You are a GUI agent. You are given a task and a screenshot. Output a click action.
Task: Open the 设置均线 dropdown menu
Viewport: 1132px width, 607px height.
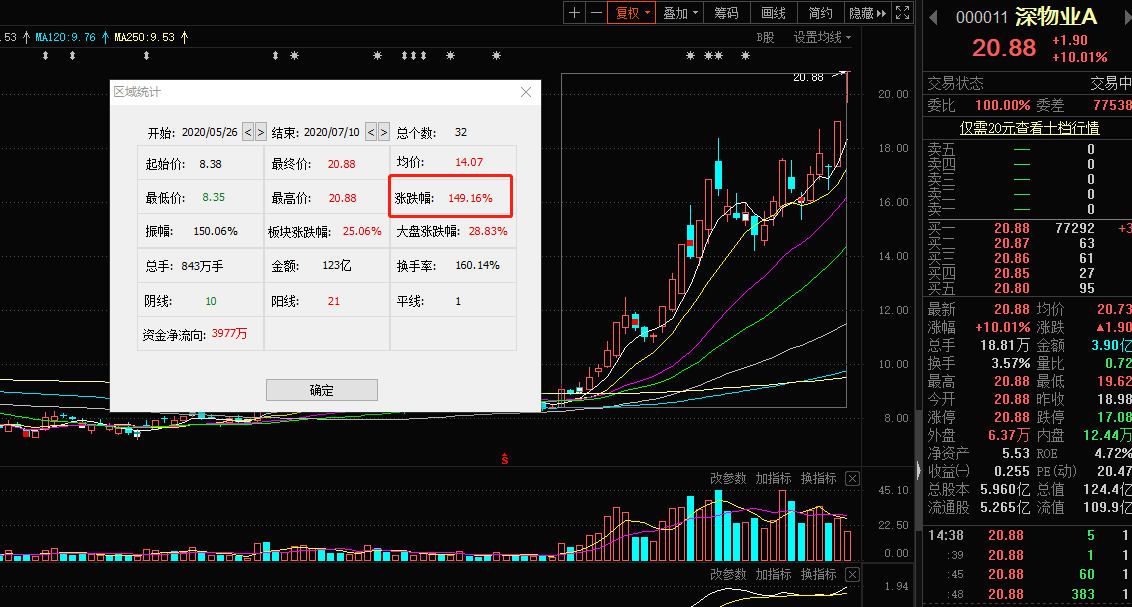(822, 37)
